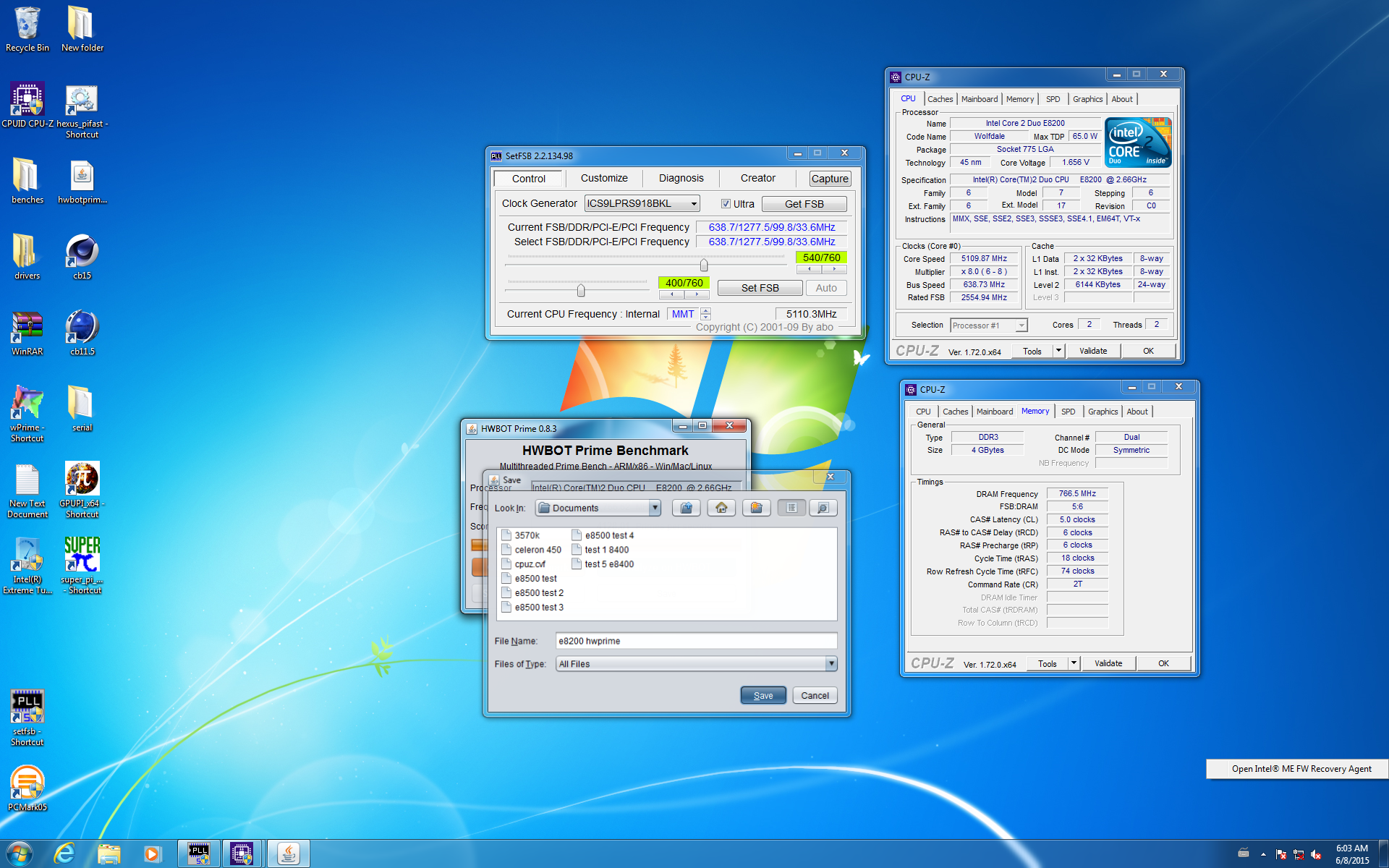Open the Windows Start button
Viewport: 1389px width, 868px height.
(x=20, y=854)
